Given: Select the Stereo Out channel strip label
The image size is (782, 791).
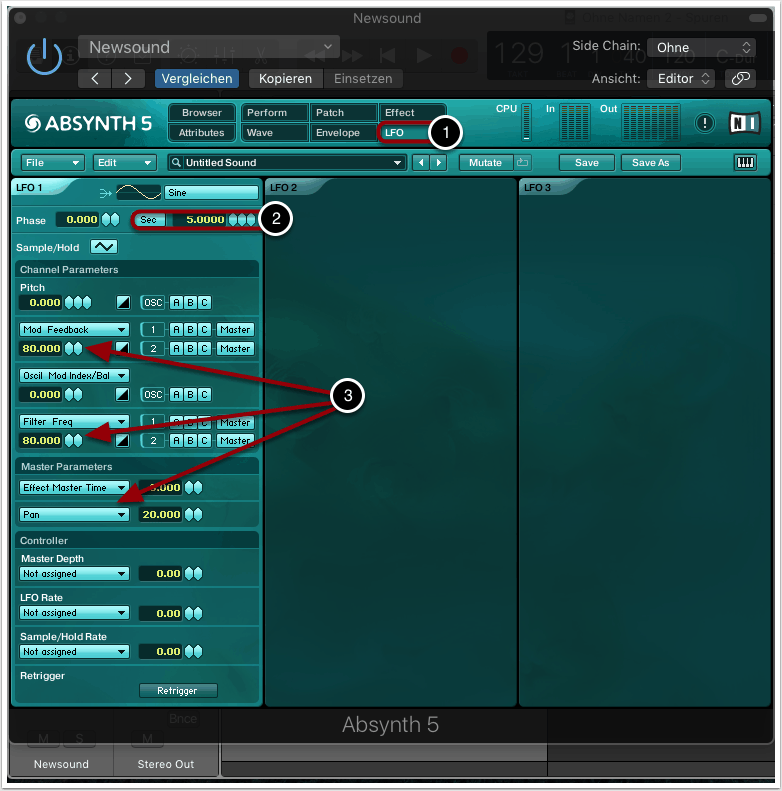Looking at the screenshot, I should tap(166, 764).
